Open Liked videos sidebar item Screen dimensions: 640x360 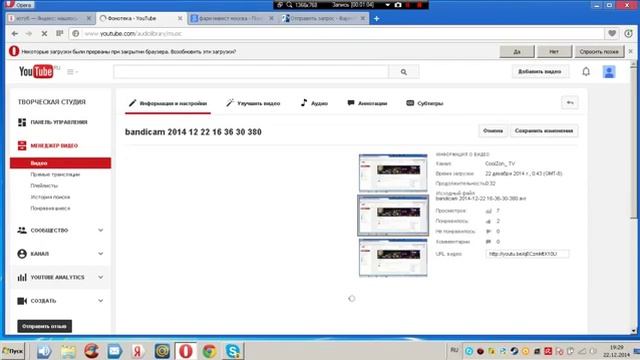pyautogui.click(x=50, y=208)
